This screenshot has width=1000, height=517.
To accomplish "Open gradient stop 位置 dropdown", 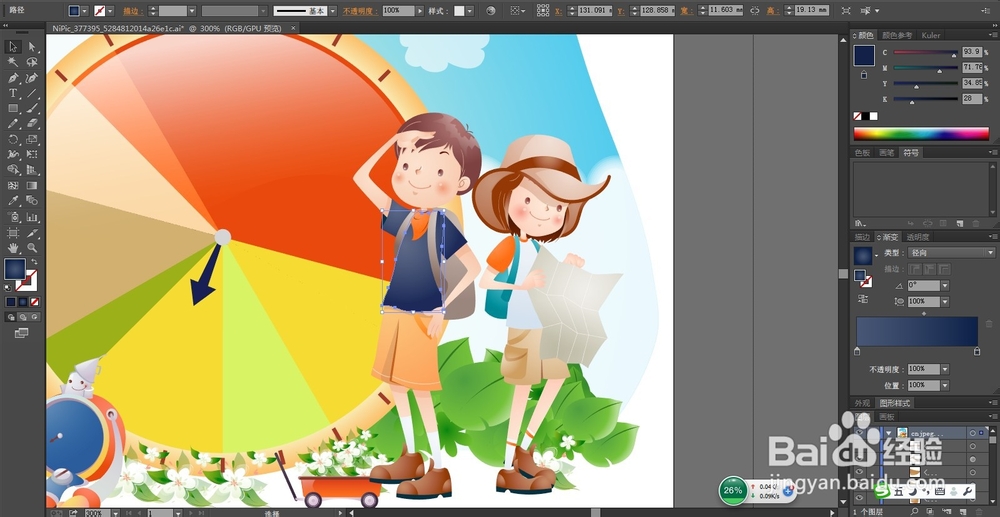I will click(945, 385).
